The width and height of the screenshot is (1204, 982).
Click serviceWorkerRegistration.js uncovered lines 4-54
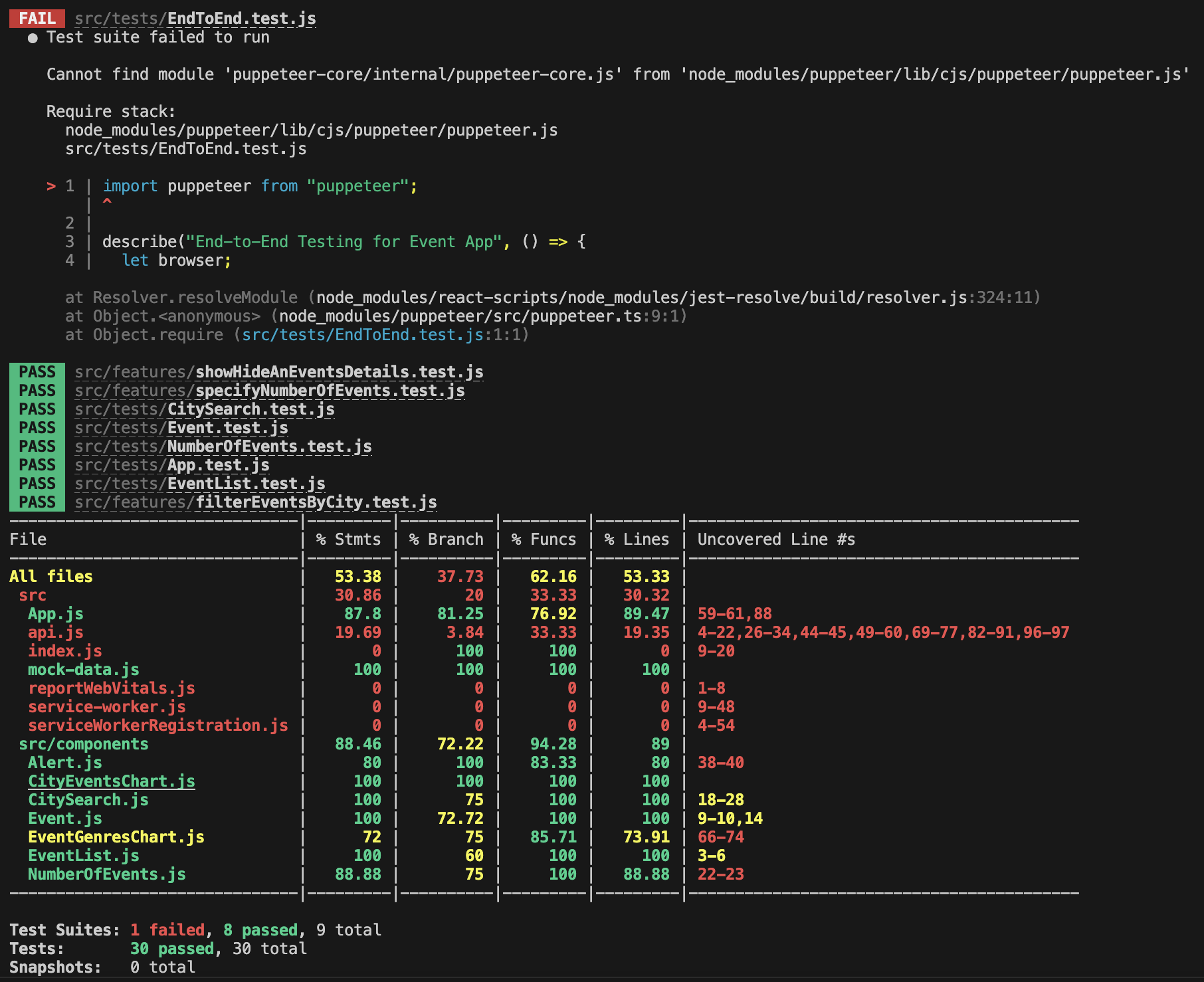pos(716,726)
